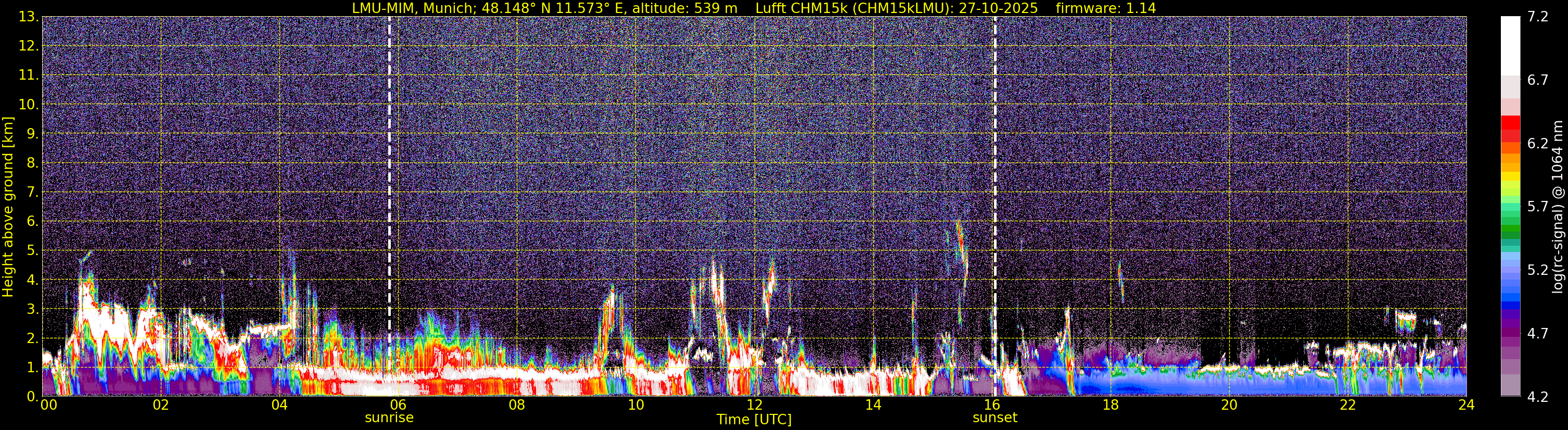Image resolution: width=1568 pixels, height=430 pixels.
Task: Click the 'firmware: 1.14' text in the title
Action: tap(1105, 8)
